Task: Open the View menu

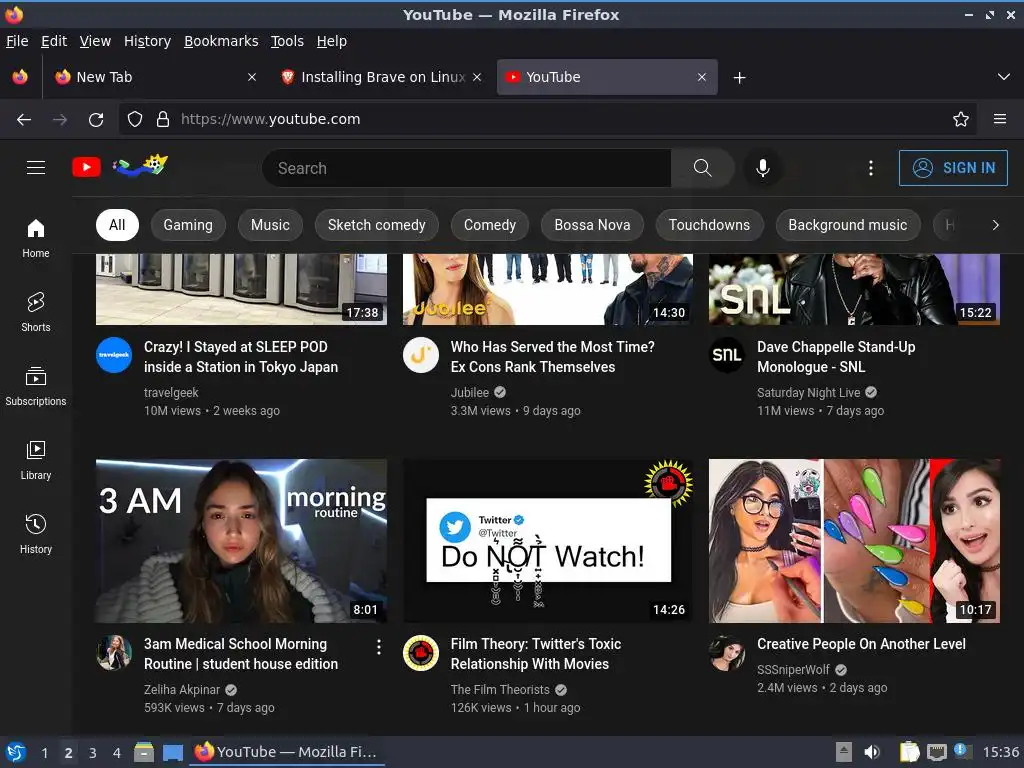Action: [x=95, y=41]
